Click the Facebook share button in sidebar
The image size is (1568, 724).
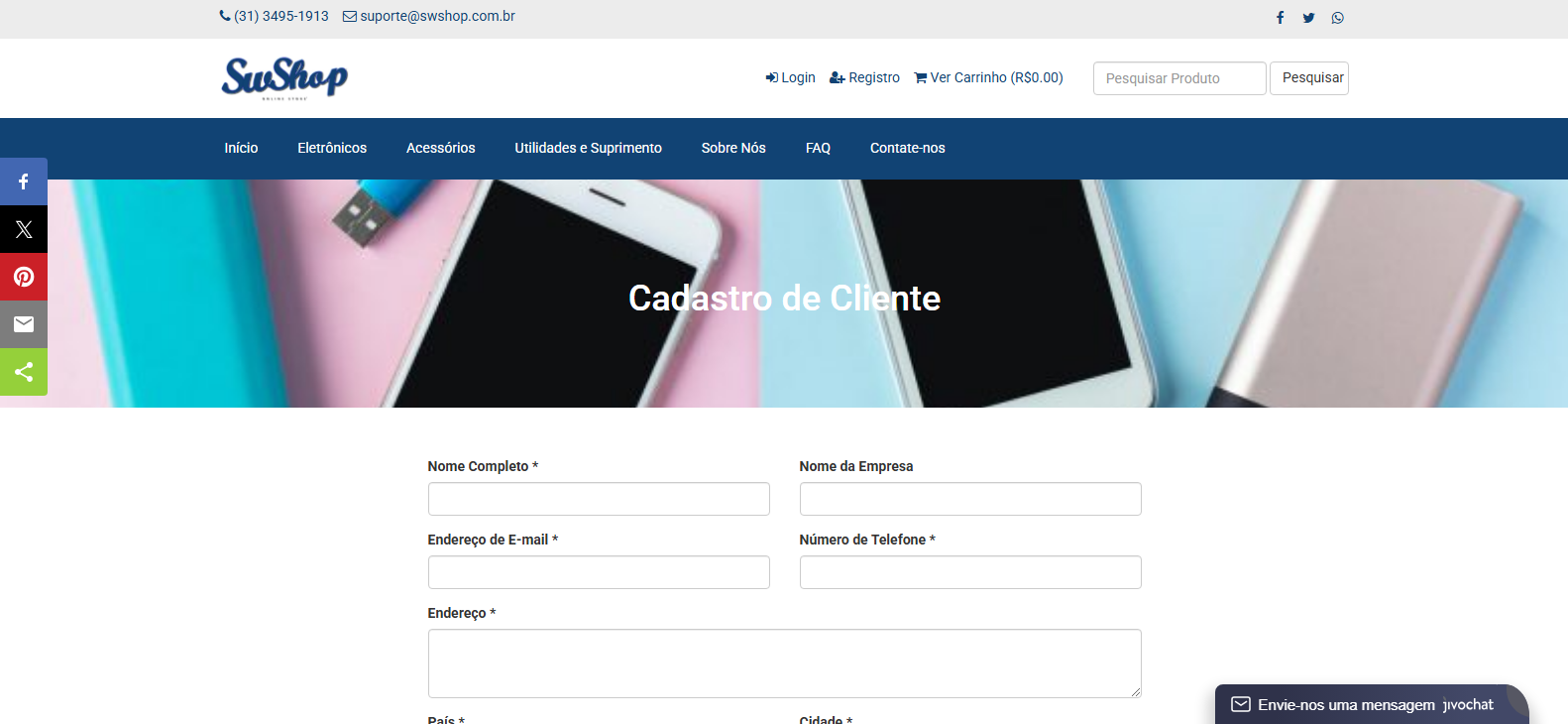(x=24, y=181)
